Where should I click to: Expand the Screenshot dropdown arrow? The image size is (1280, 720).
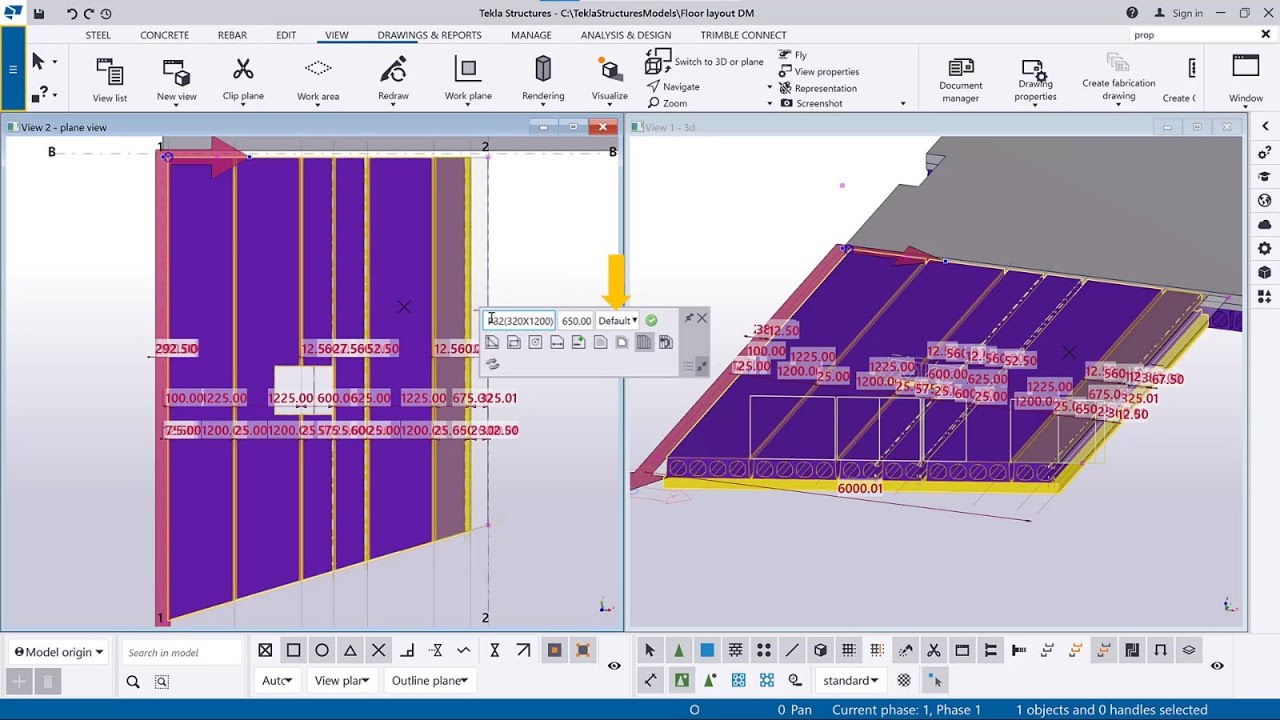pyautogui.click(x=903, y=103)
